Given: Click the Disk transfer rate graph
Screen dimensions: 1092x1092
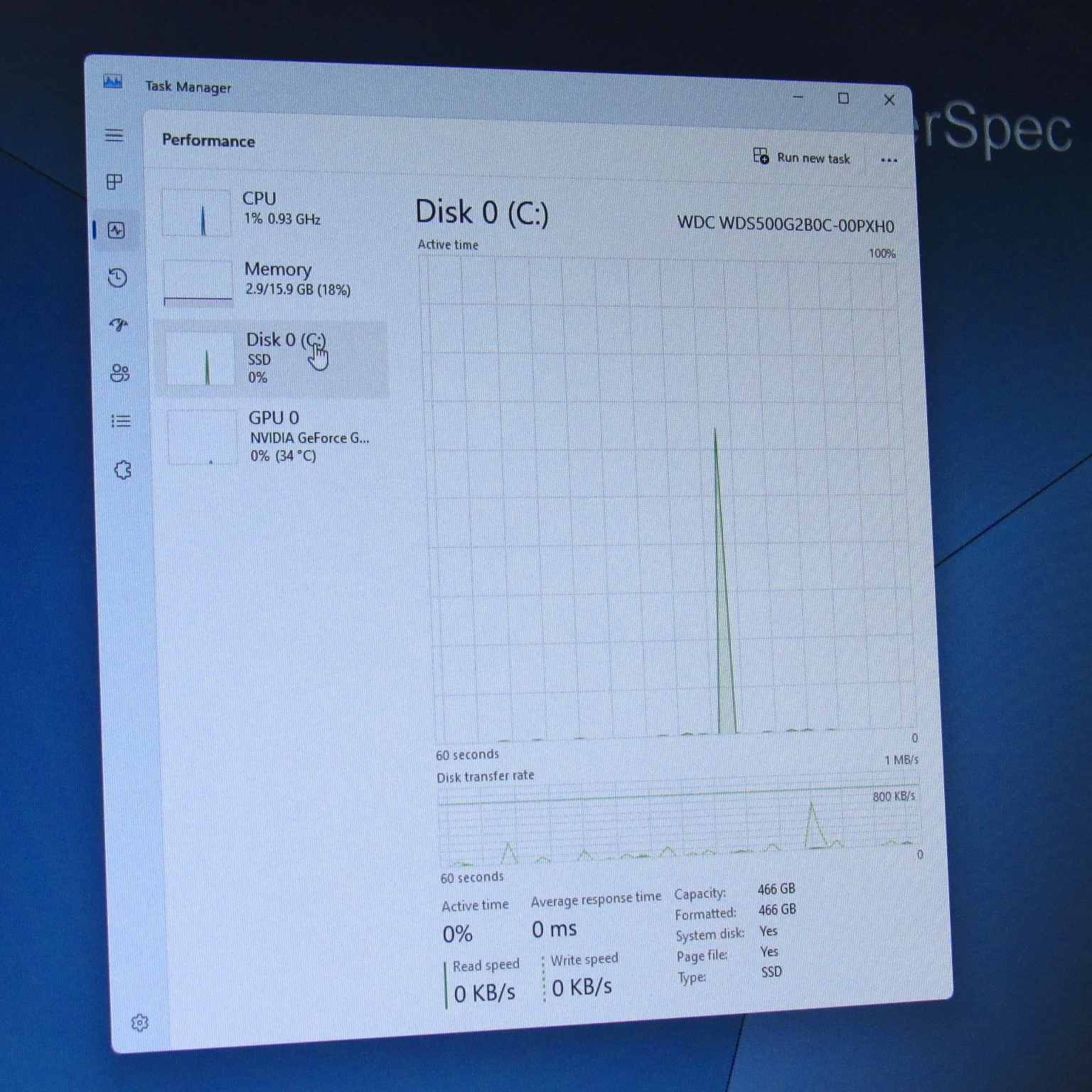Looking at the screenshot, I should (679, 825).
